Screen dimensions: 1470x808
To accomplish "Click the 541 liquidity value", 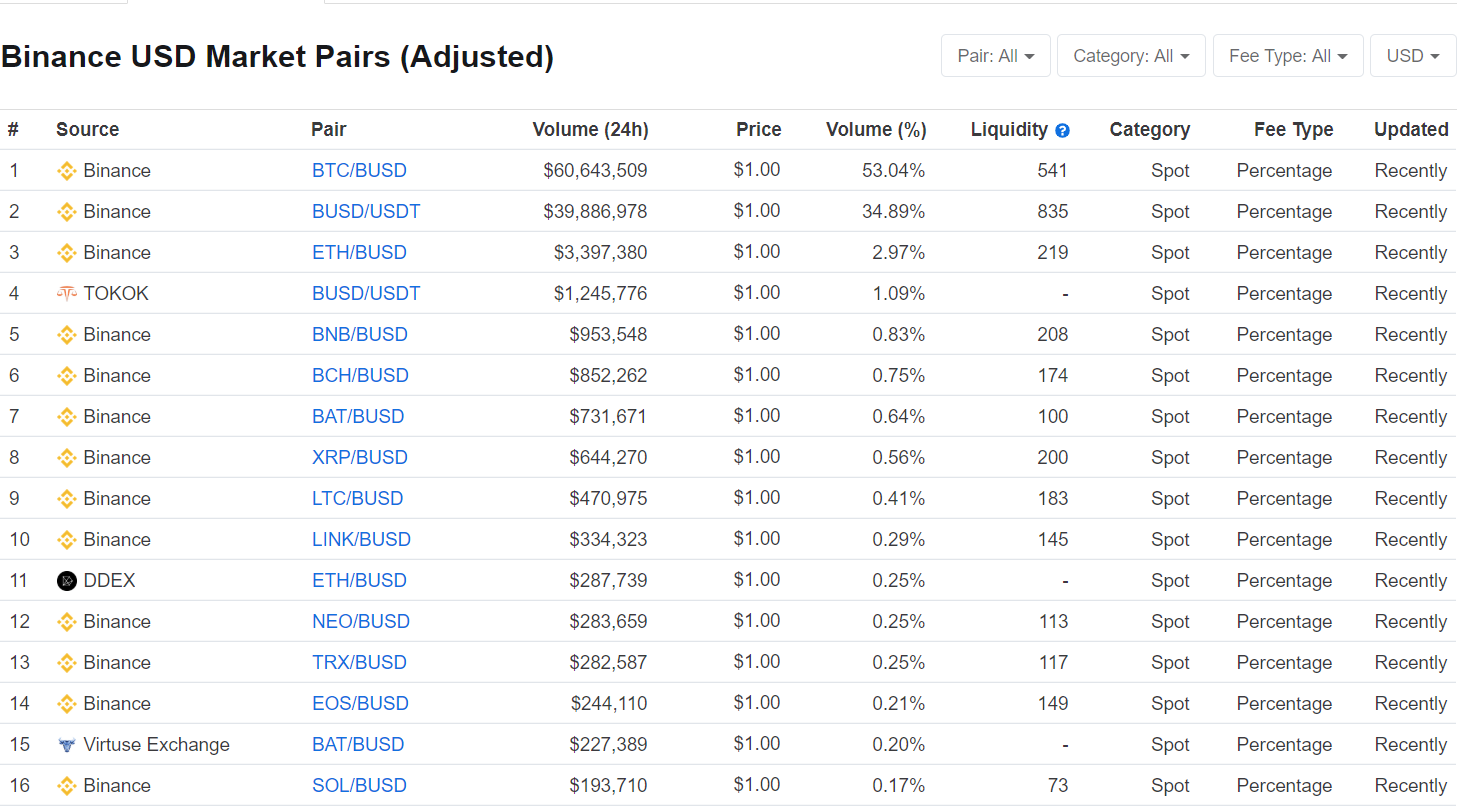I will pyautogui.click(x=1052, y=171).
